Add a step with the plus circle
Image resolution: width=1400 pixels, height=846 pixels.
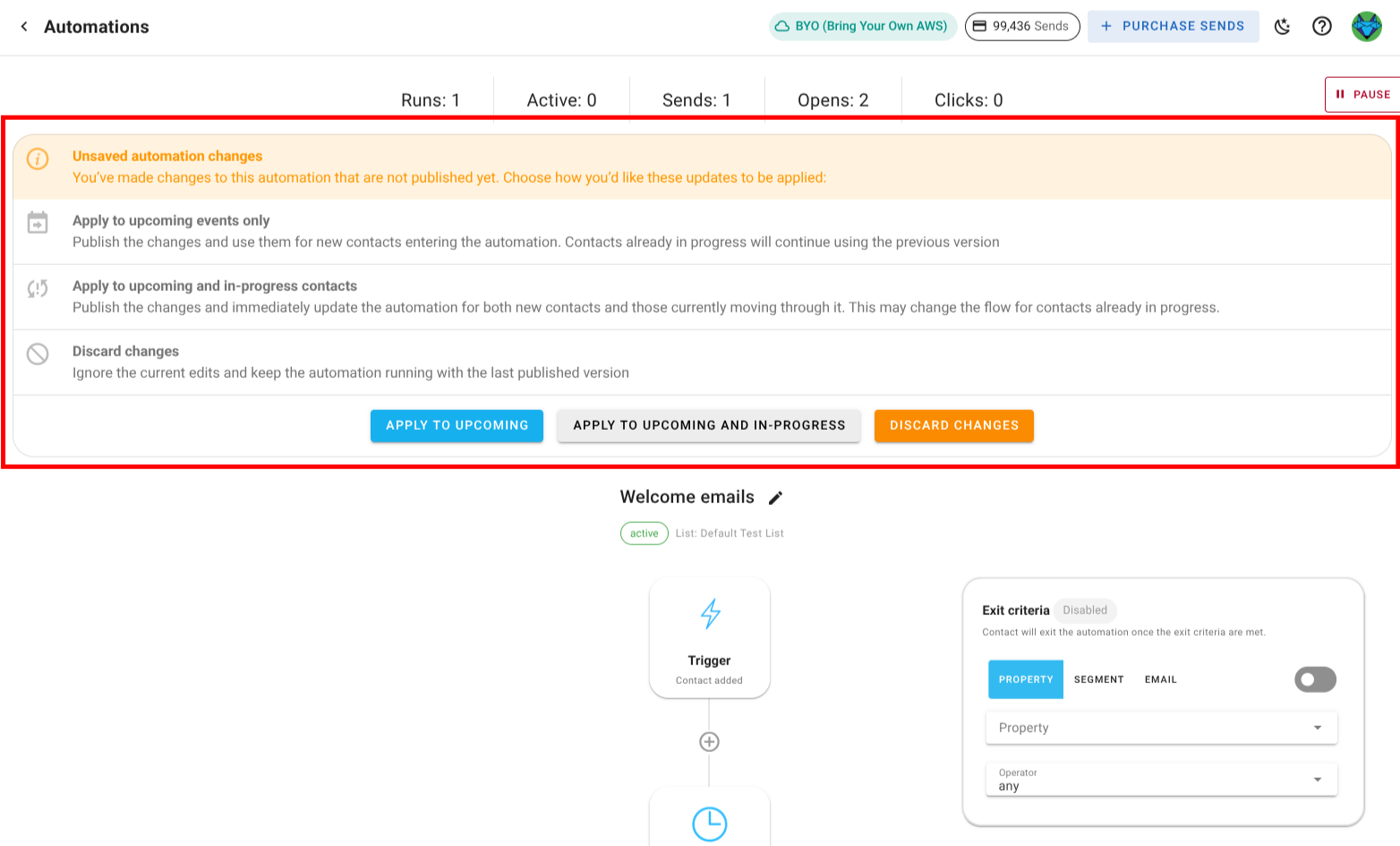click(709, 741)
